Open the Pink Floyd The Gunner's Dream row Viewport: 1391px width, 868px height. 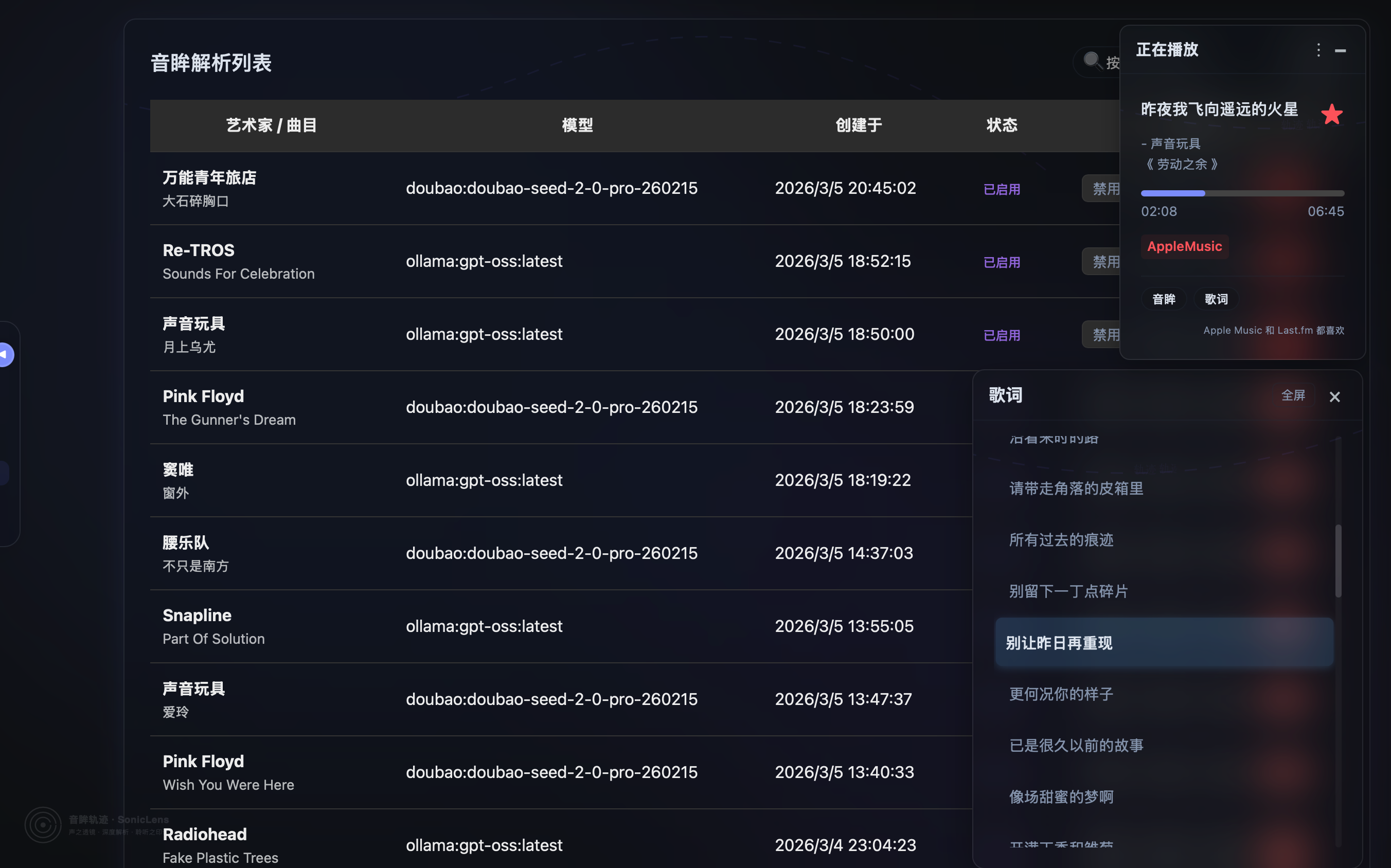[228, 407]
